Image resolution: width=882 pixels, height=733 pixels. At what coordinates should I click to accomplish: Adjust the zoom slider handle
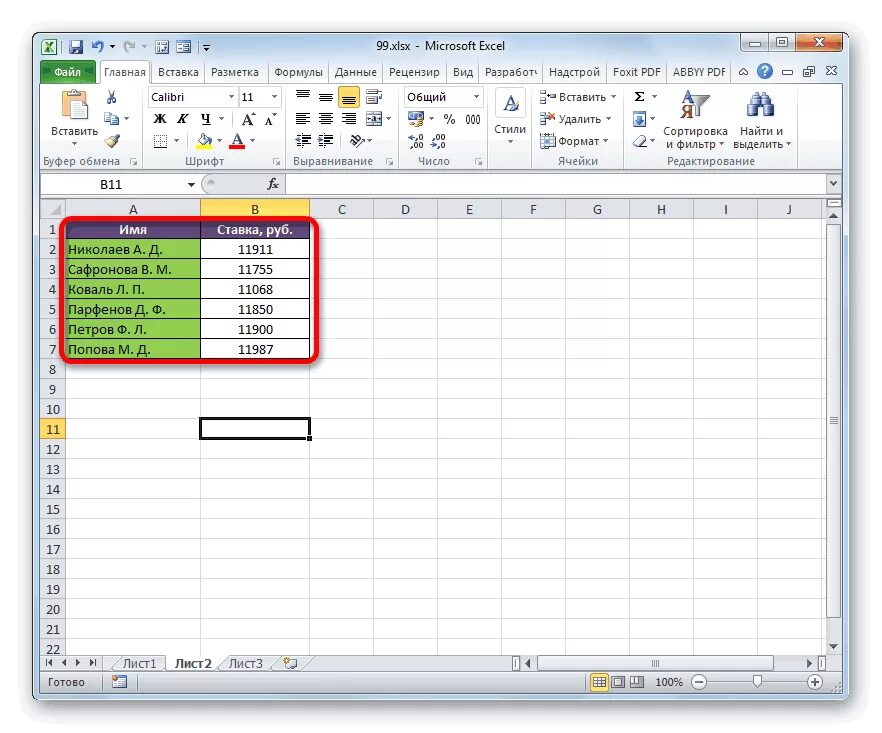tap(757, 682)
